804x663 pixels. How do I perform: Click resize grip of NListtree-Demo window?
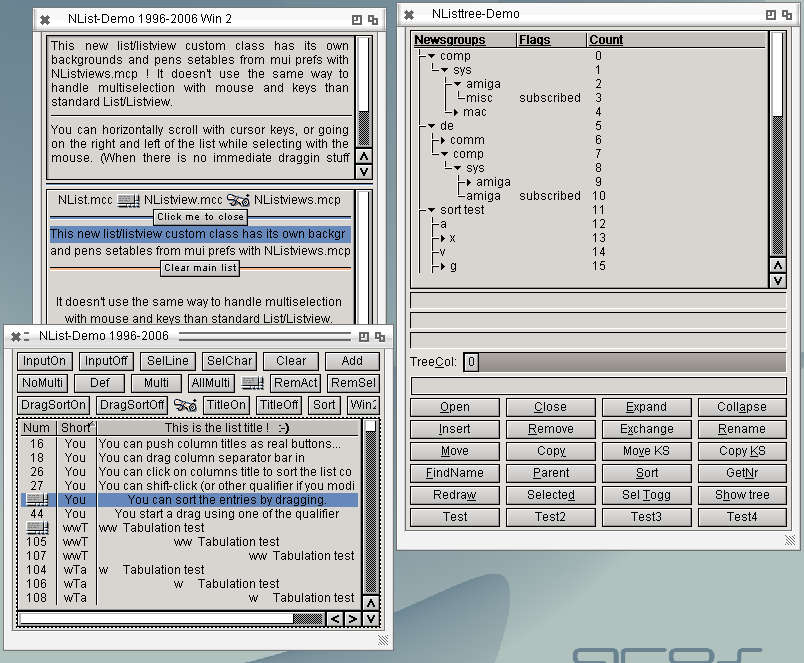tap(791, 540)
